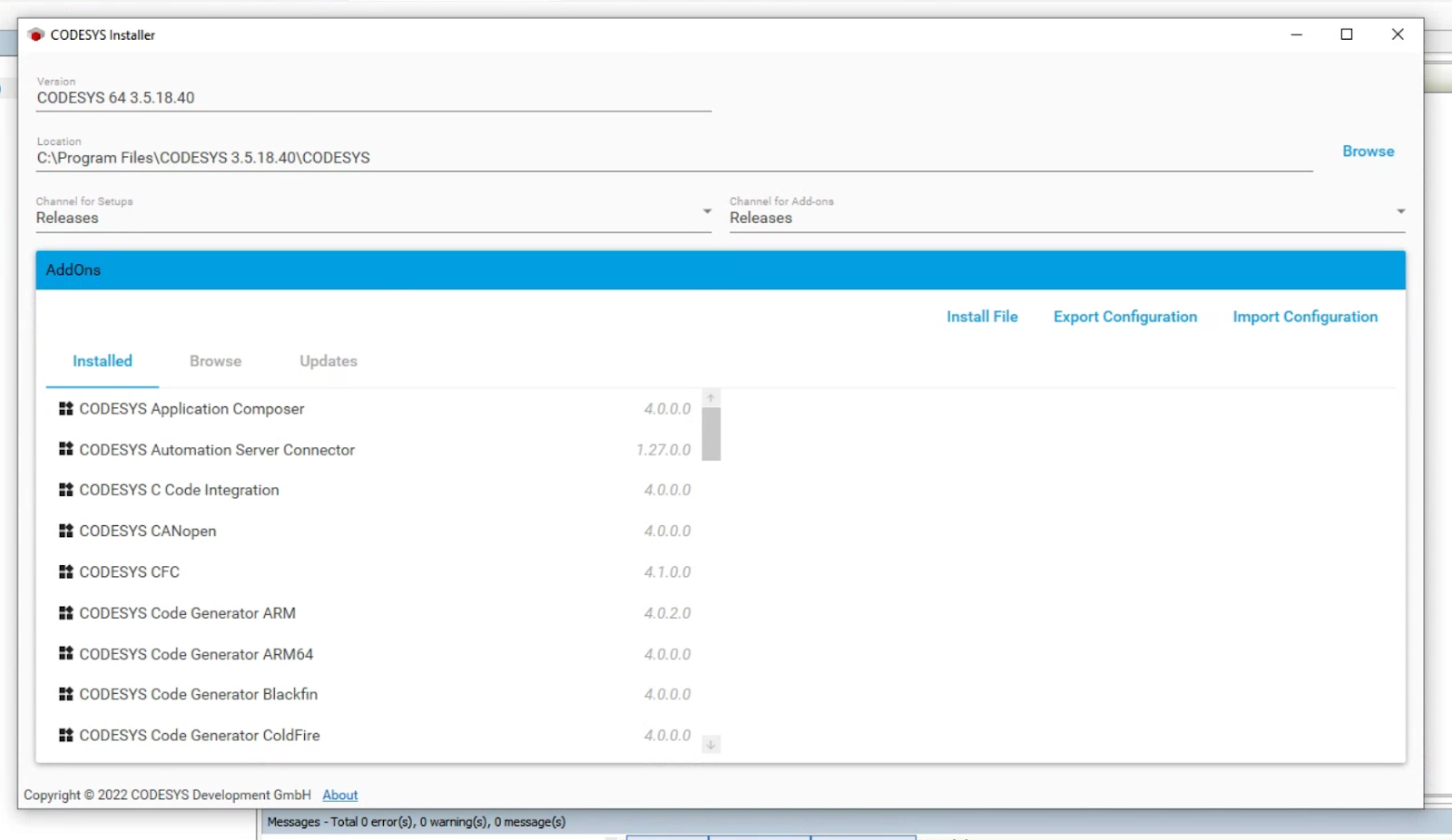Viewport: 1452px width, 840px height.
Task: Click the add-on icon for CODESYS C Code Integration
Action: click(x=65, y=490)
